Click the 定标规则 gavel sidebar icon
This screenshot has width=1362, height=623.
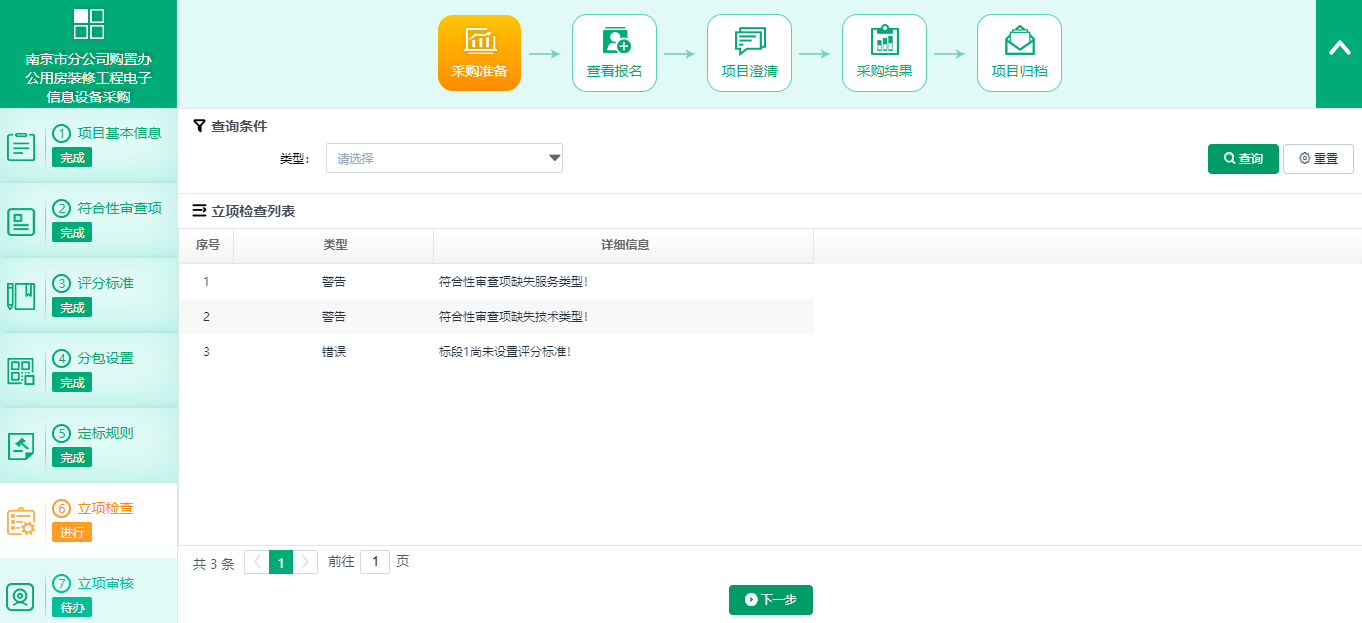click(x=21, y=446)
